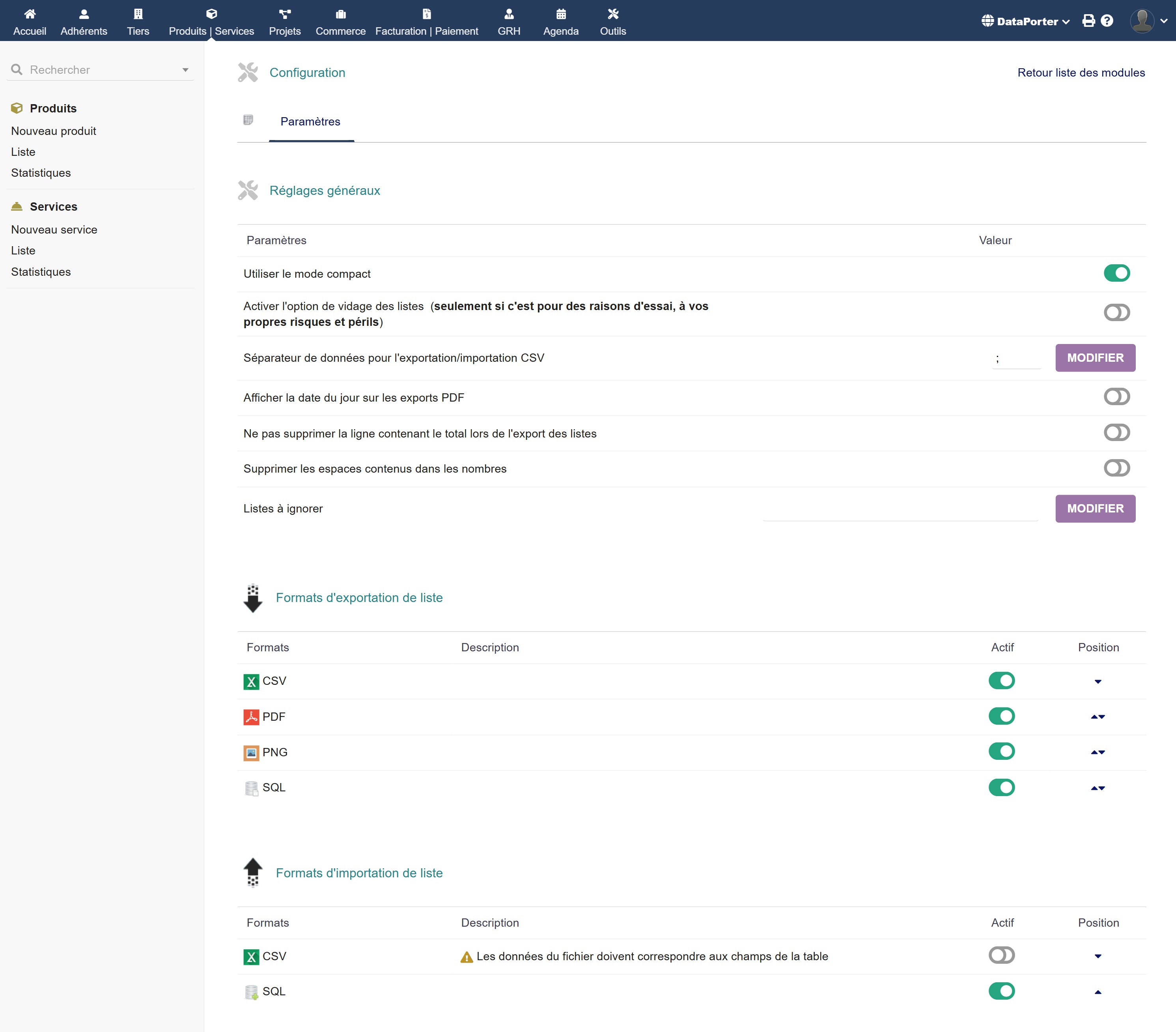The width and height of the screenshot is (1176, 1032).
Task: Go back via Retour liste des modules
Action: 1081,73
